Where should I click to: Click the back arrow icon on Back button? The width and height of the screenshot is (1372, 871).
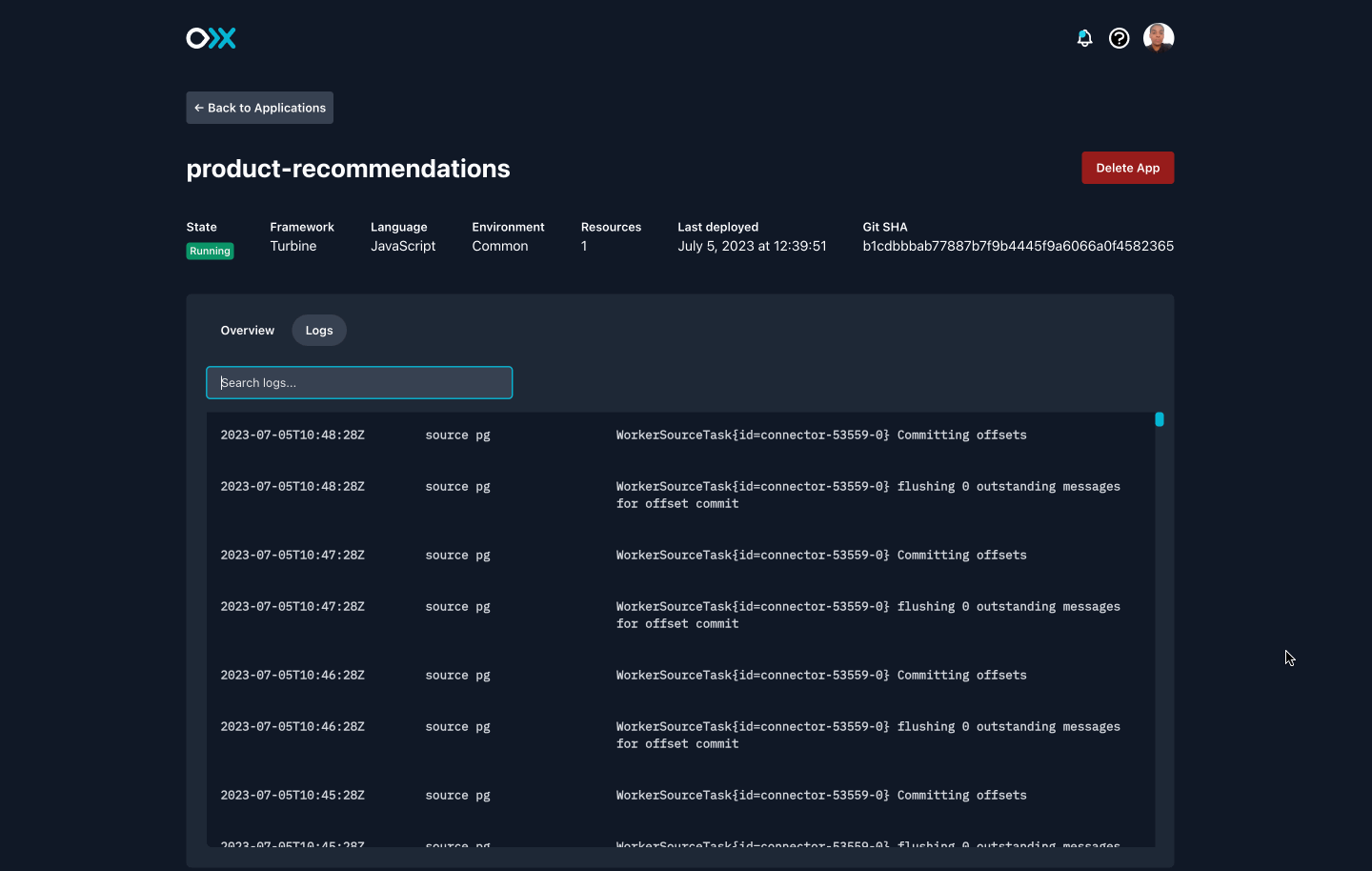pos(197,107)
